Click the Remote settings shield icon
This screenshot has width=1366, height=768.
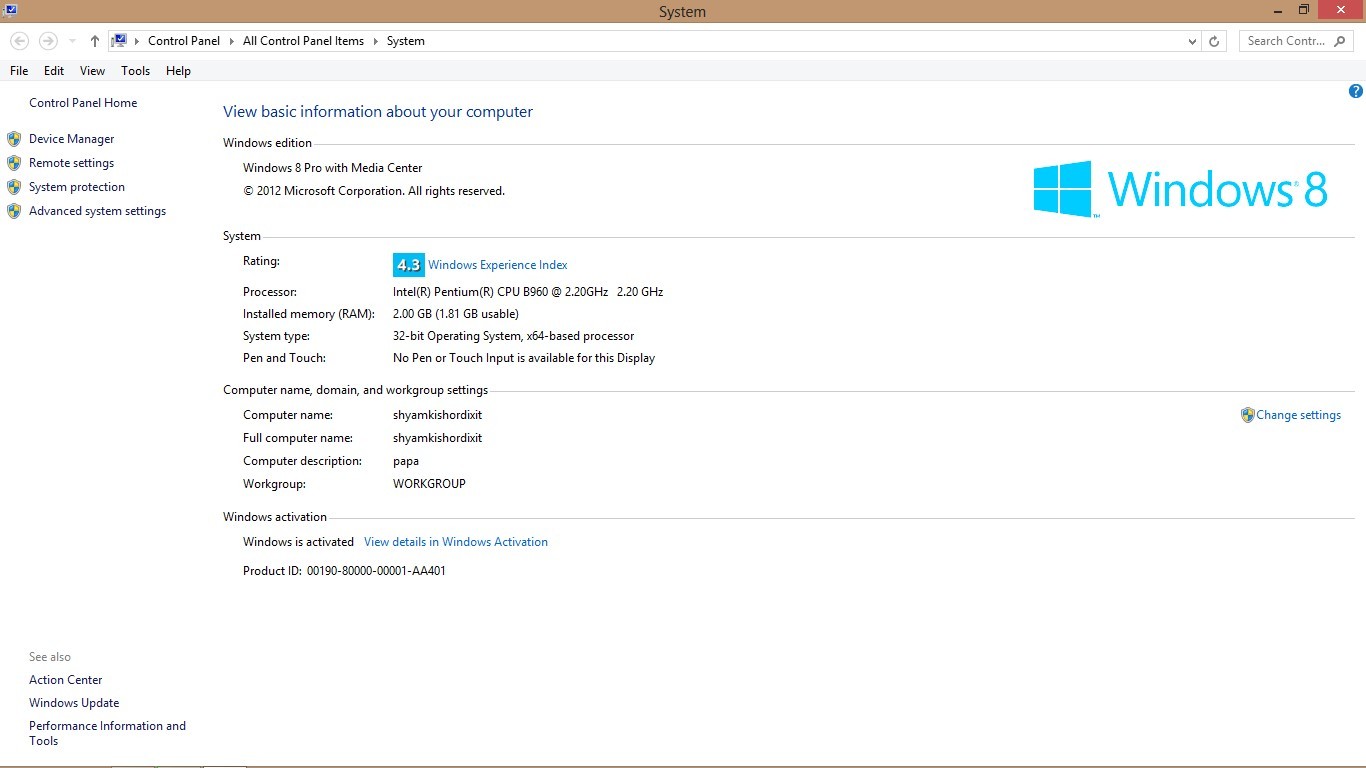(x=14, y=163)
